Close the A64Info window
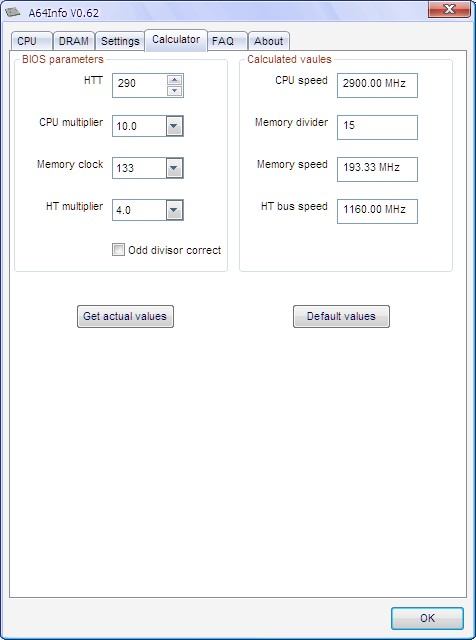 449,9
